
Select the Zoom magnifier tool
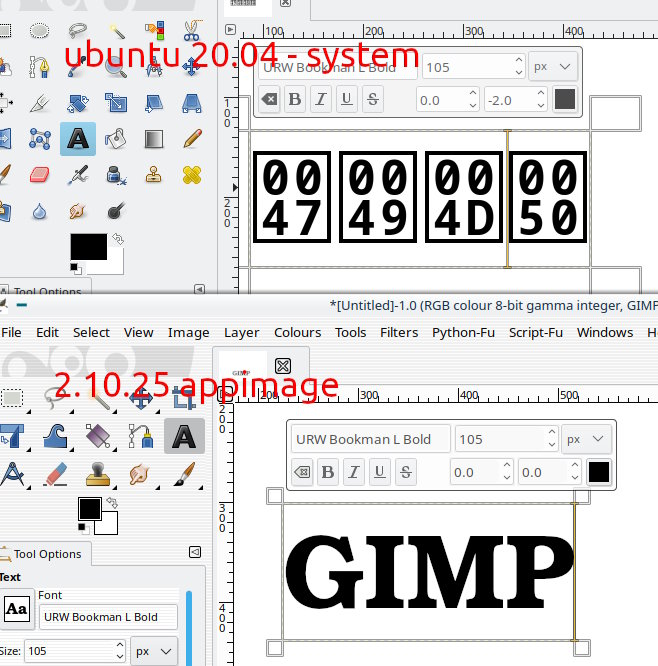coord(116,67)
